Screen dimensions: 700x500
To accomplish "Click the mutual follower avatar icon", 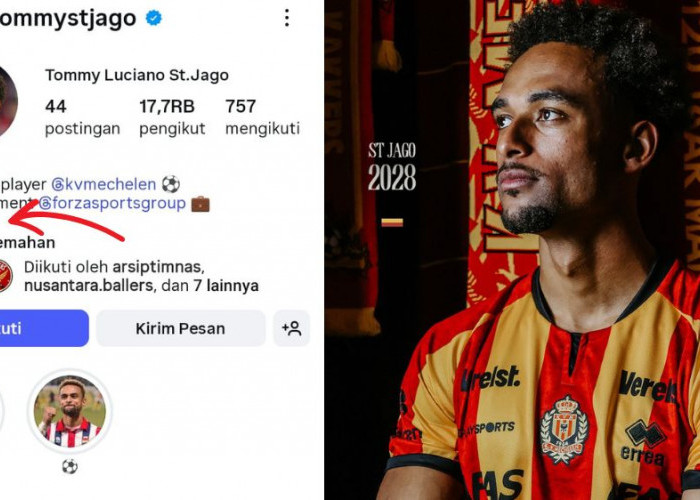I will 5,276.
